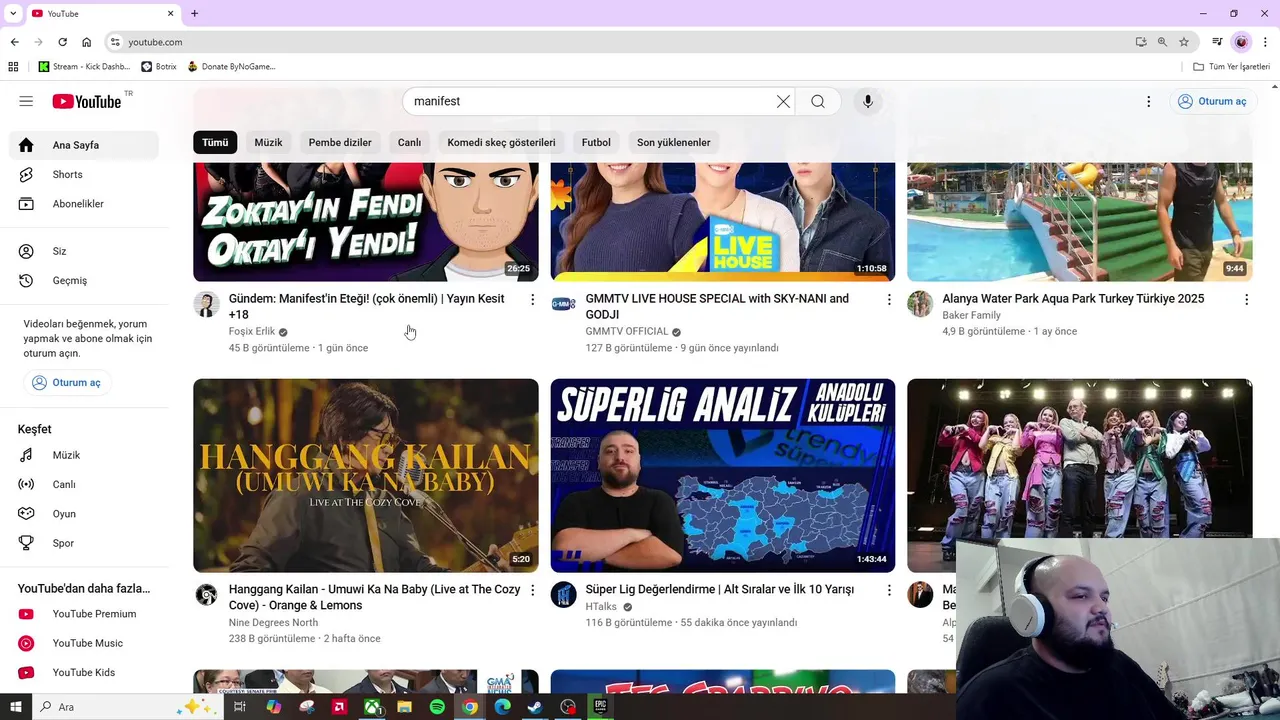
Task: Open YouTube Music link
Action: coord(84,643)
